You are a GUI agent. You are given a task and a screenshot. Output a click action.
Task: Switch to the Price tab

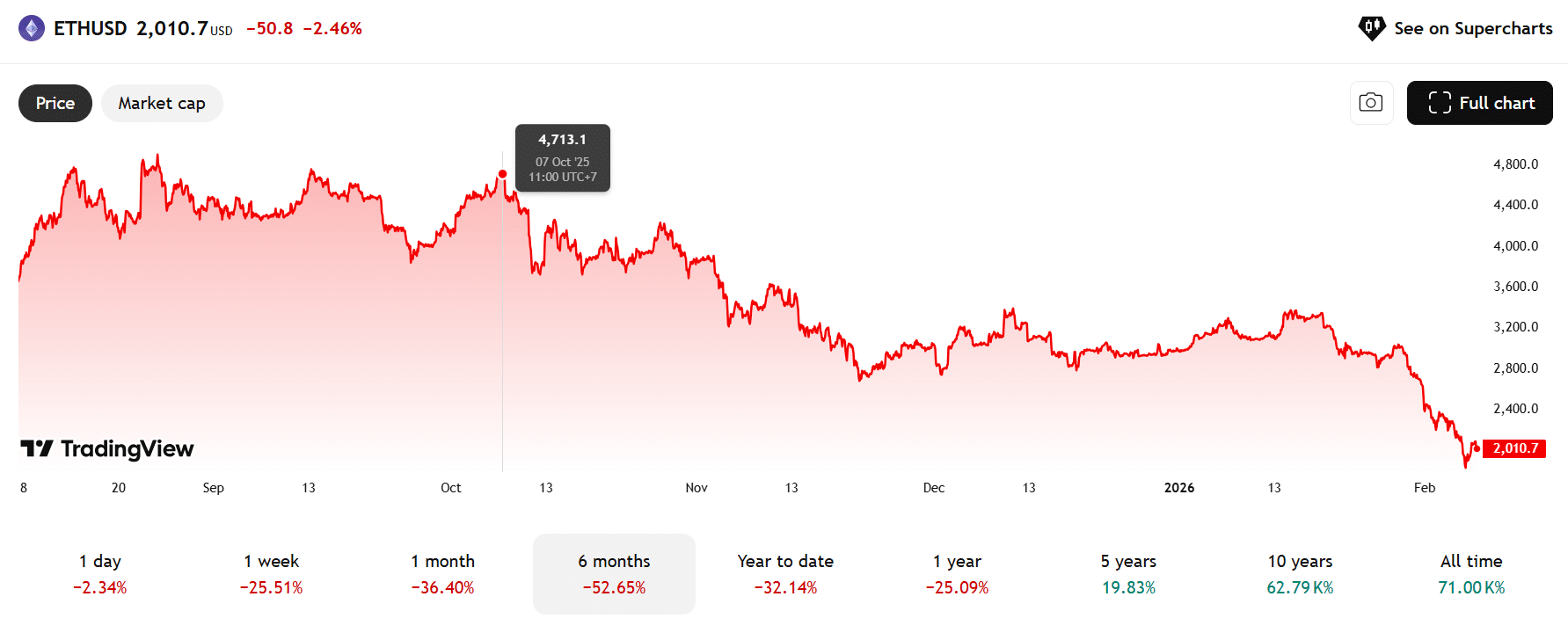pyautogui.click(x=55, y=104)
